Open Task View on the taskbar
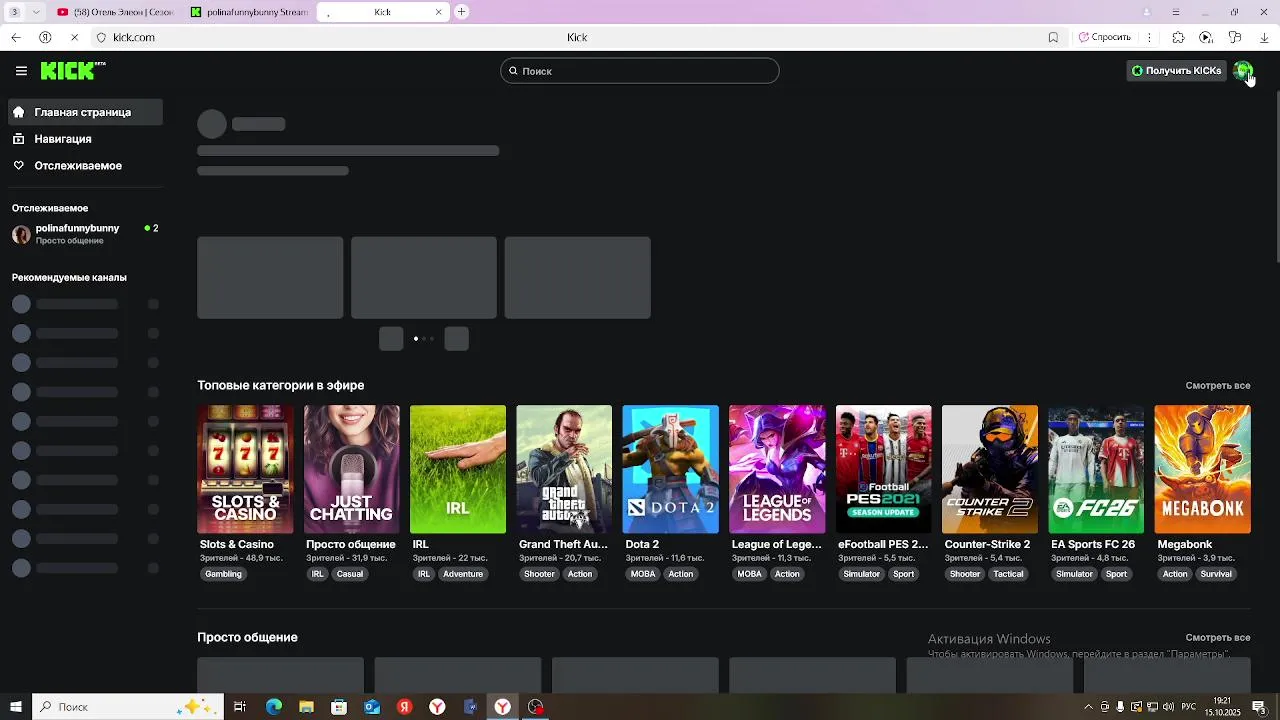 [x=240, y=707]
